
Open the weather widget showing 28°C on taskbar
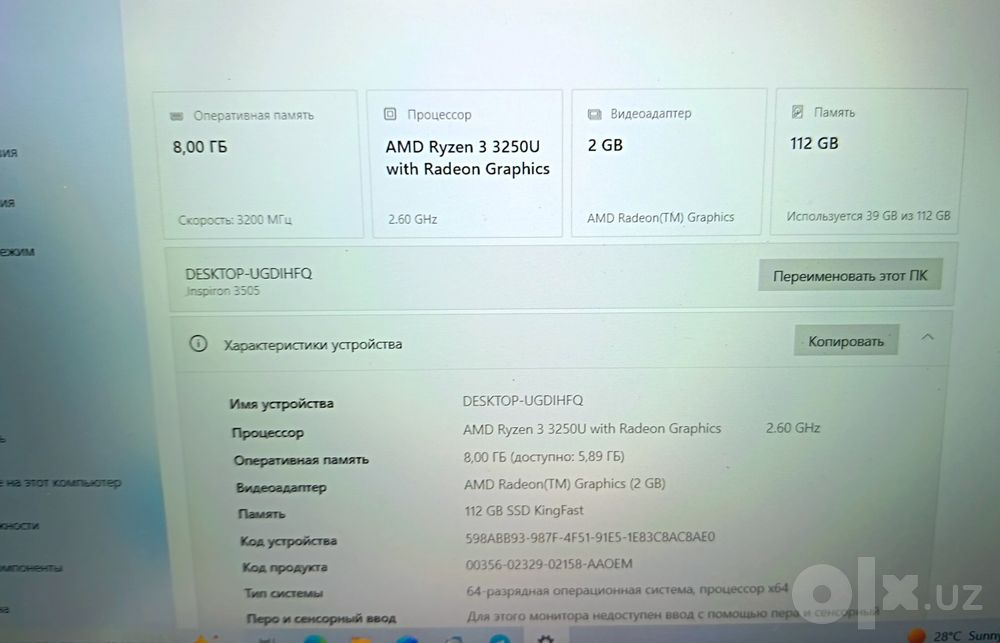pos(953,635)
